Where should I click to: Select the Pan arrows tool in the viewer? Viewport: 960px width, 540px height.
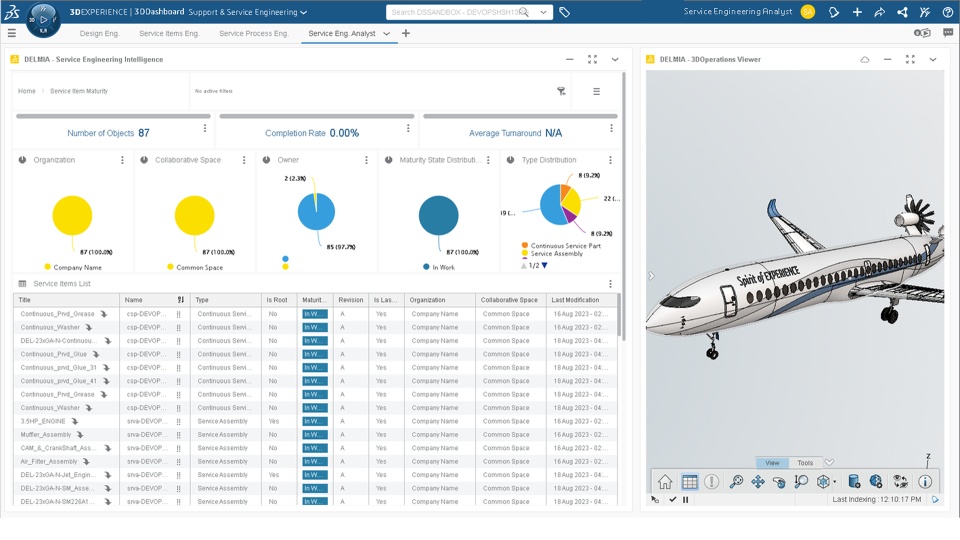pos(758,482)
